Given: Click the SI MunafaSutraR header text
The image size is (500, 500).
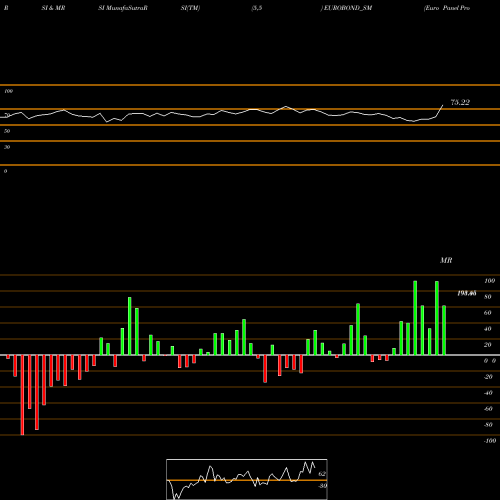Looking at the screenshot, I should (x=123, y=8).
